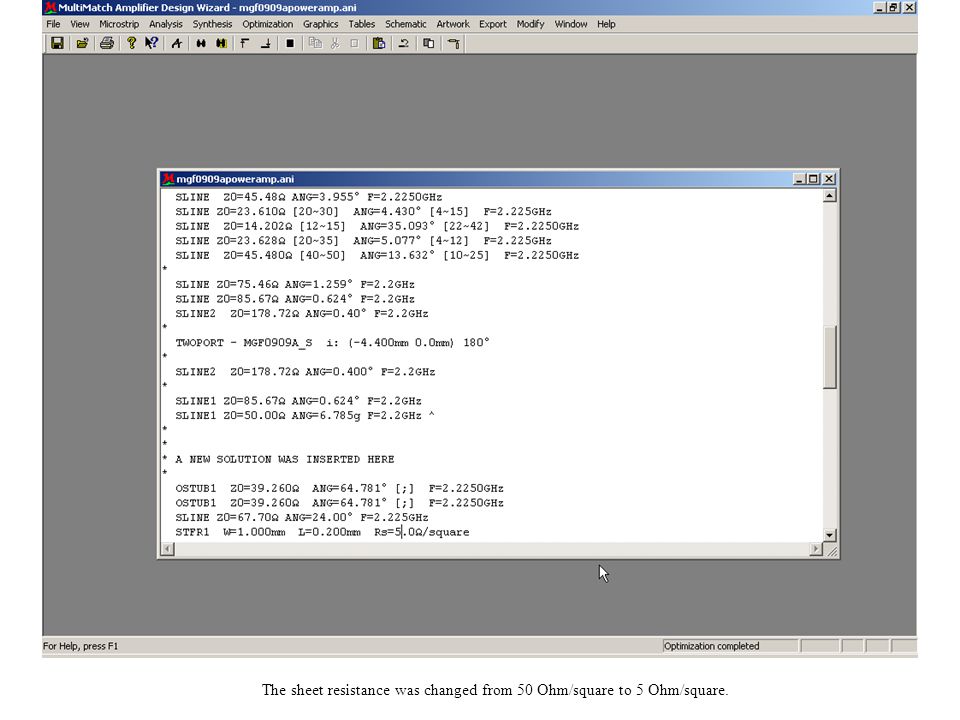Open the Help menu

[606, 24]
